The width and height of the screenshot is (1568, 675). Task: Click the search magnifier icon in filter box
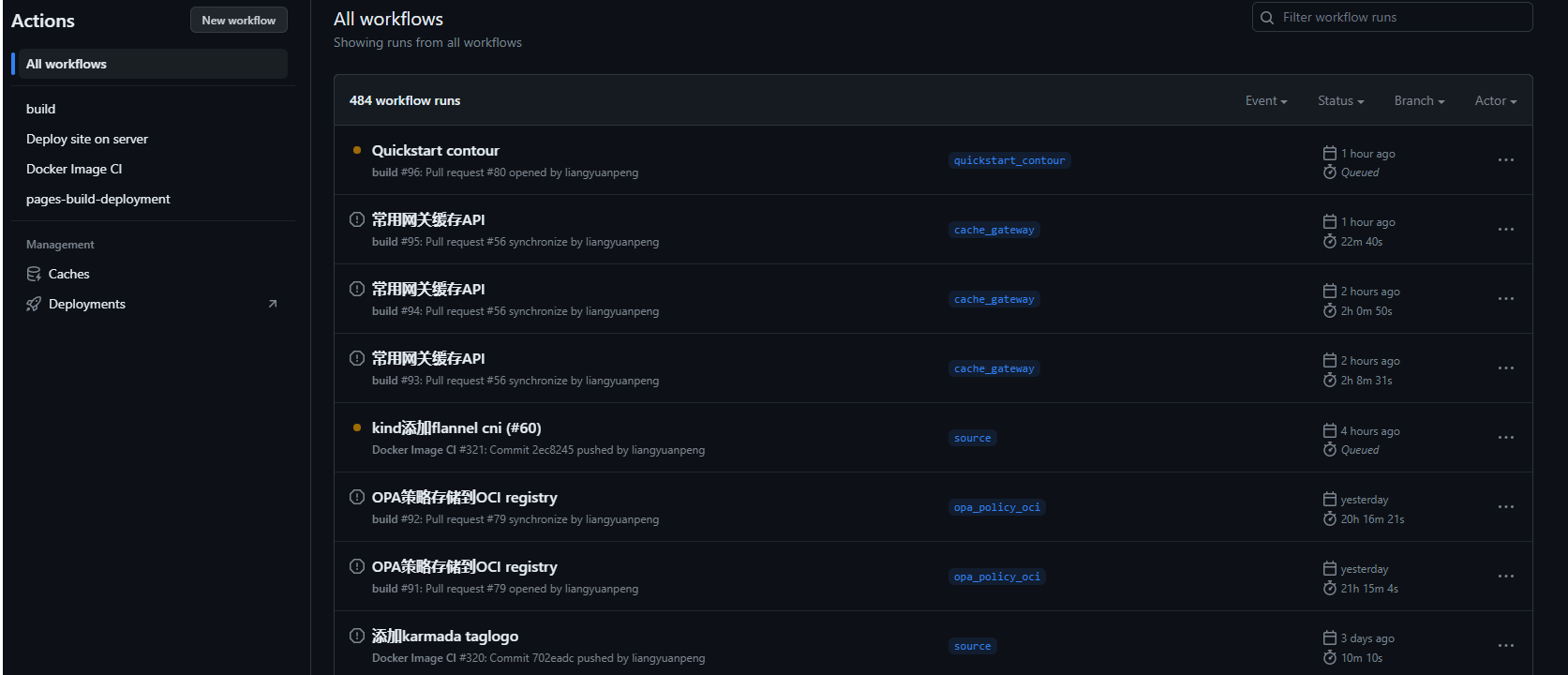tap(1267, 17)
